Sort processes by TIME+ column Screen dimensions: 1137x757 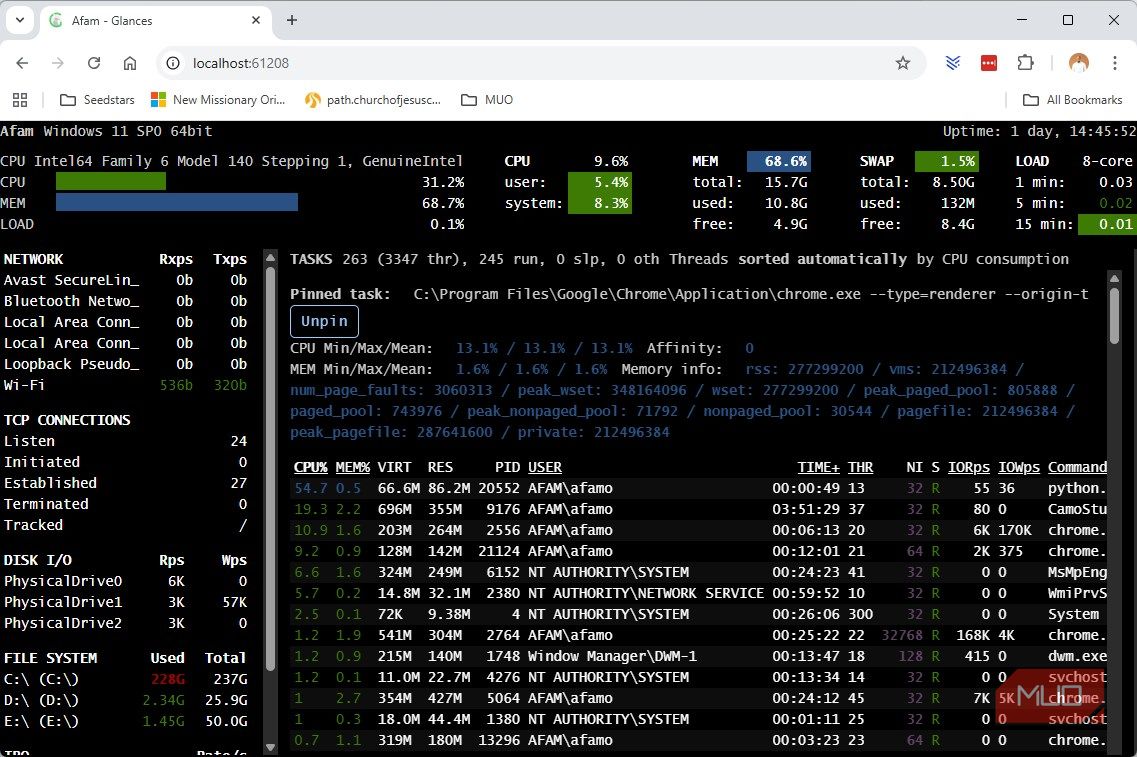[819, 468]
